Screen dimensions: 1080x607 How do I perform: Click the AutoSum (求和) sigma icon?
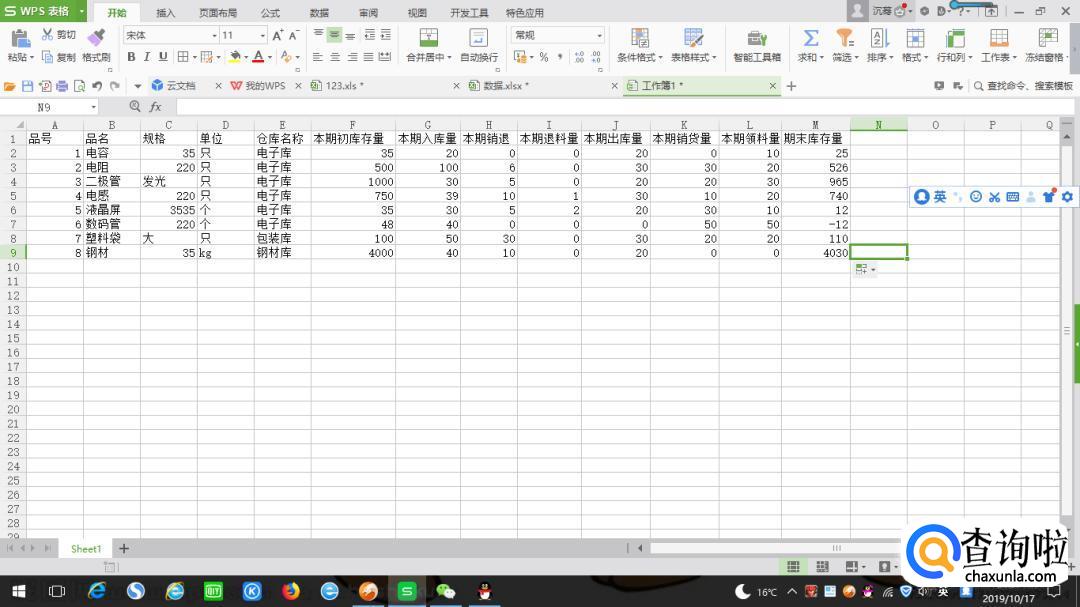[x=811, y=38]
